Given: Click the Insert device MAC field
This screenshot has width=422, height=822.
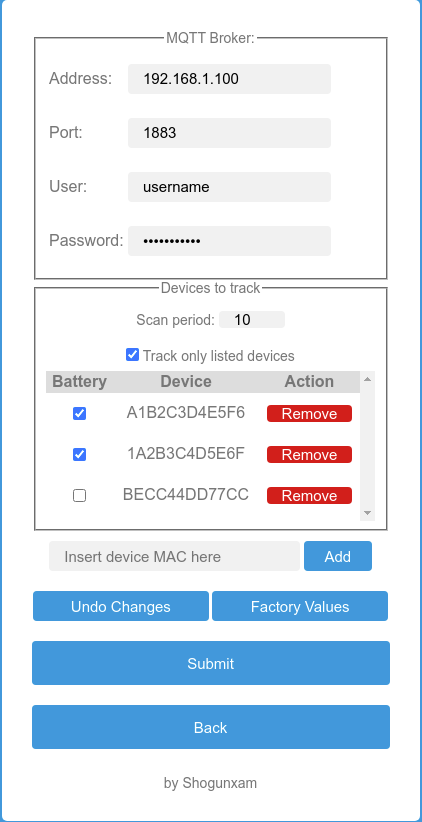Looking at the screenshot, I should coord(174,556).
